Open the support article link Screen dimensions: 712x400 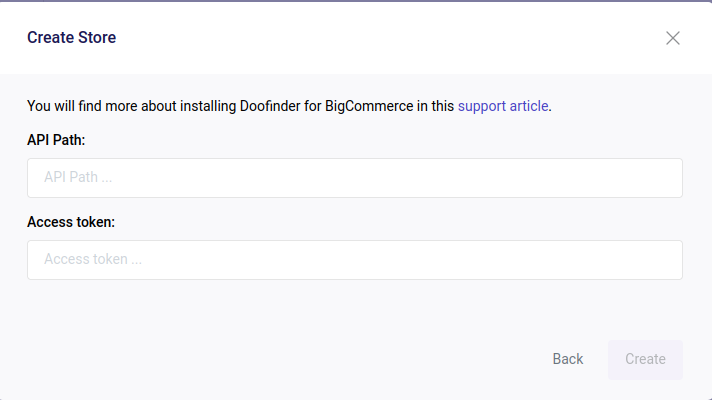503,106
